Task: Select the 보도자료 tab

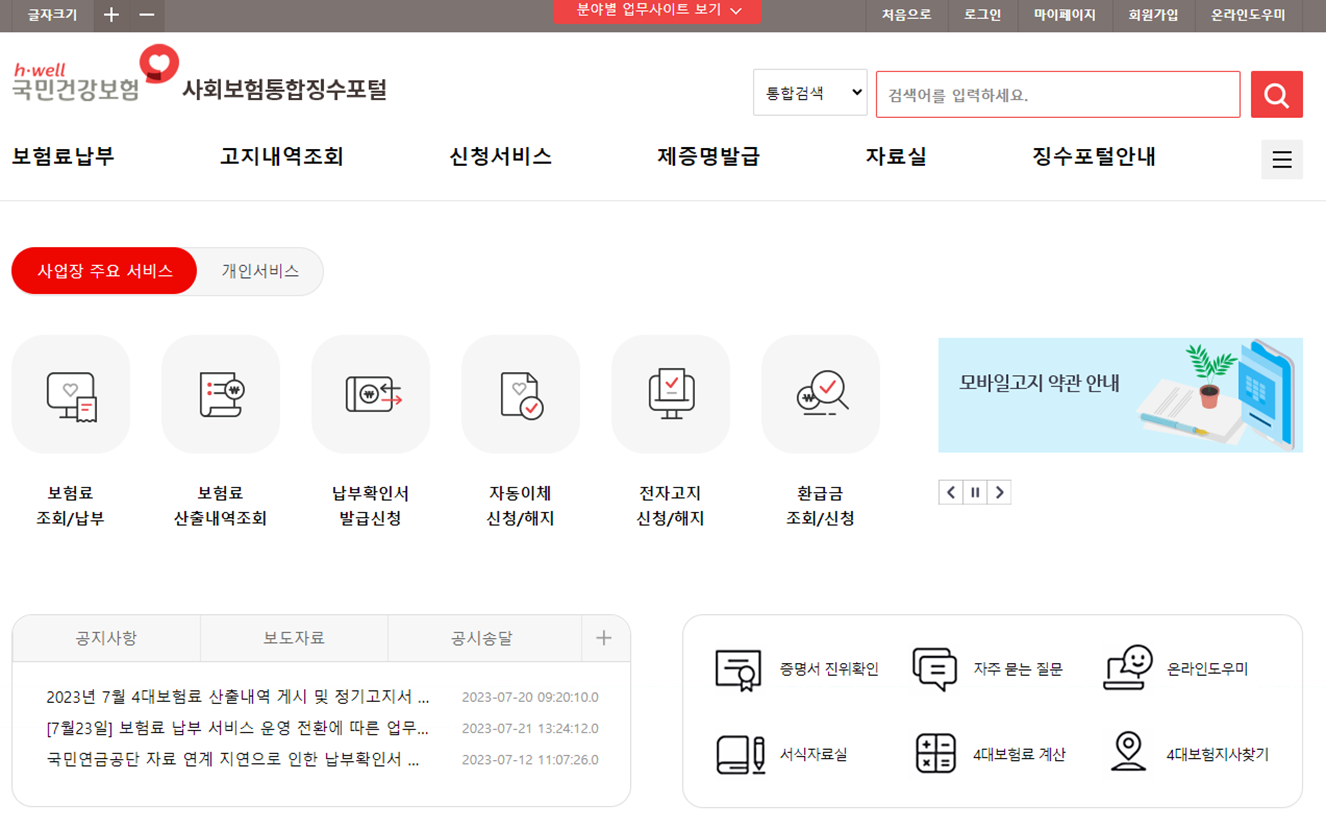Action: click(294, 638)
